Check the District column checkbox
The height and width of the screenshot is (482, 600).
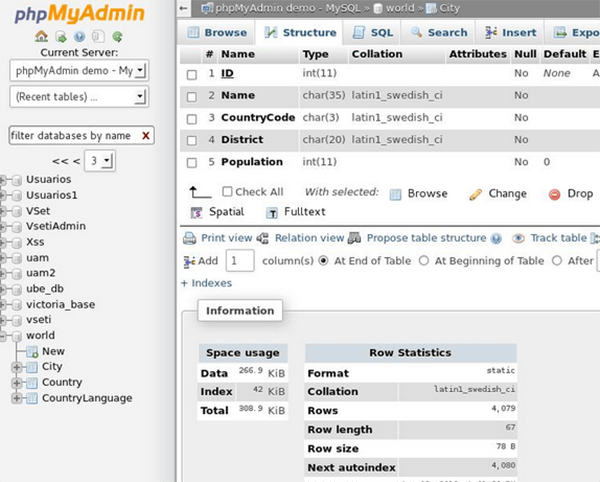[192, 140]
